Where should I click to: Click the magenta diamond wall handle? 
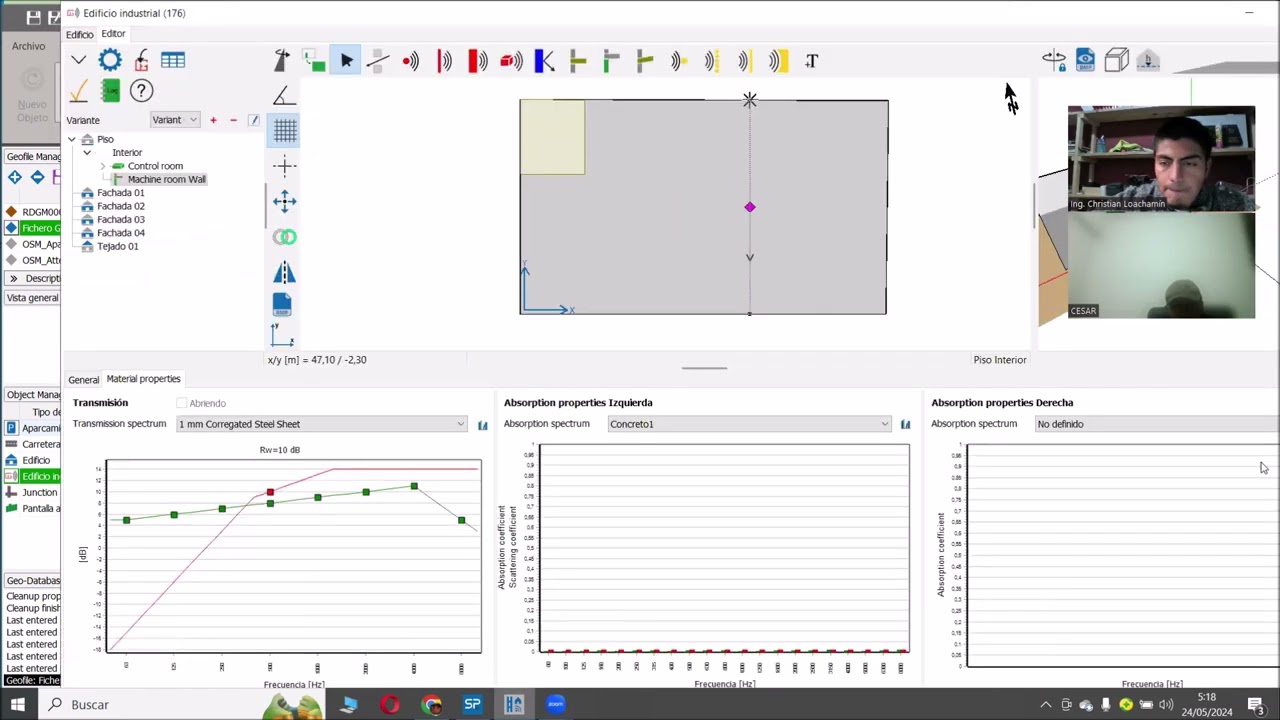(x=750, y=207)
